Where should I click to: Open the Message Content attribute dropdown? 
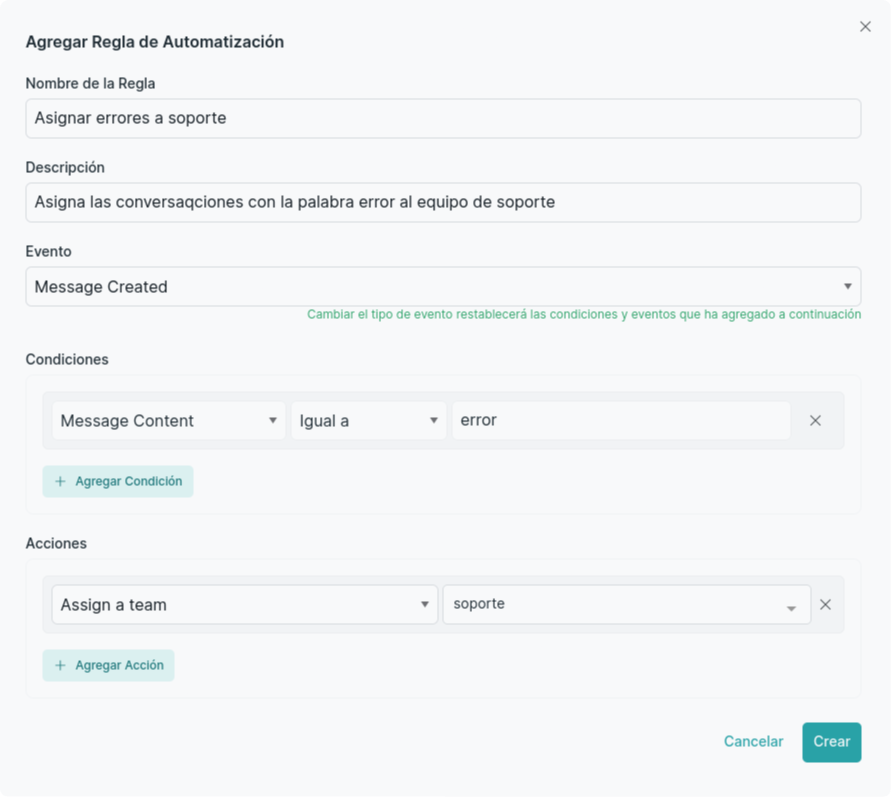click(x=169, y=420)
